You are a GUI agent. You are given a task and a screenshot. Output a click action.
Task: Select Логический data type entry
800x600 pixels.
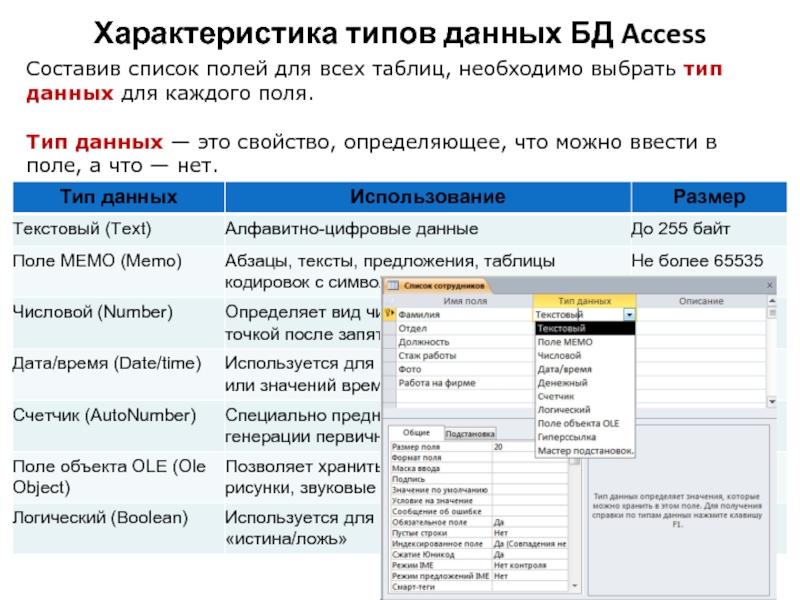pyautogui.click(x=563, y=410)
